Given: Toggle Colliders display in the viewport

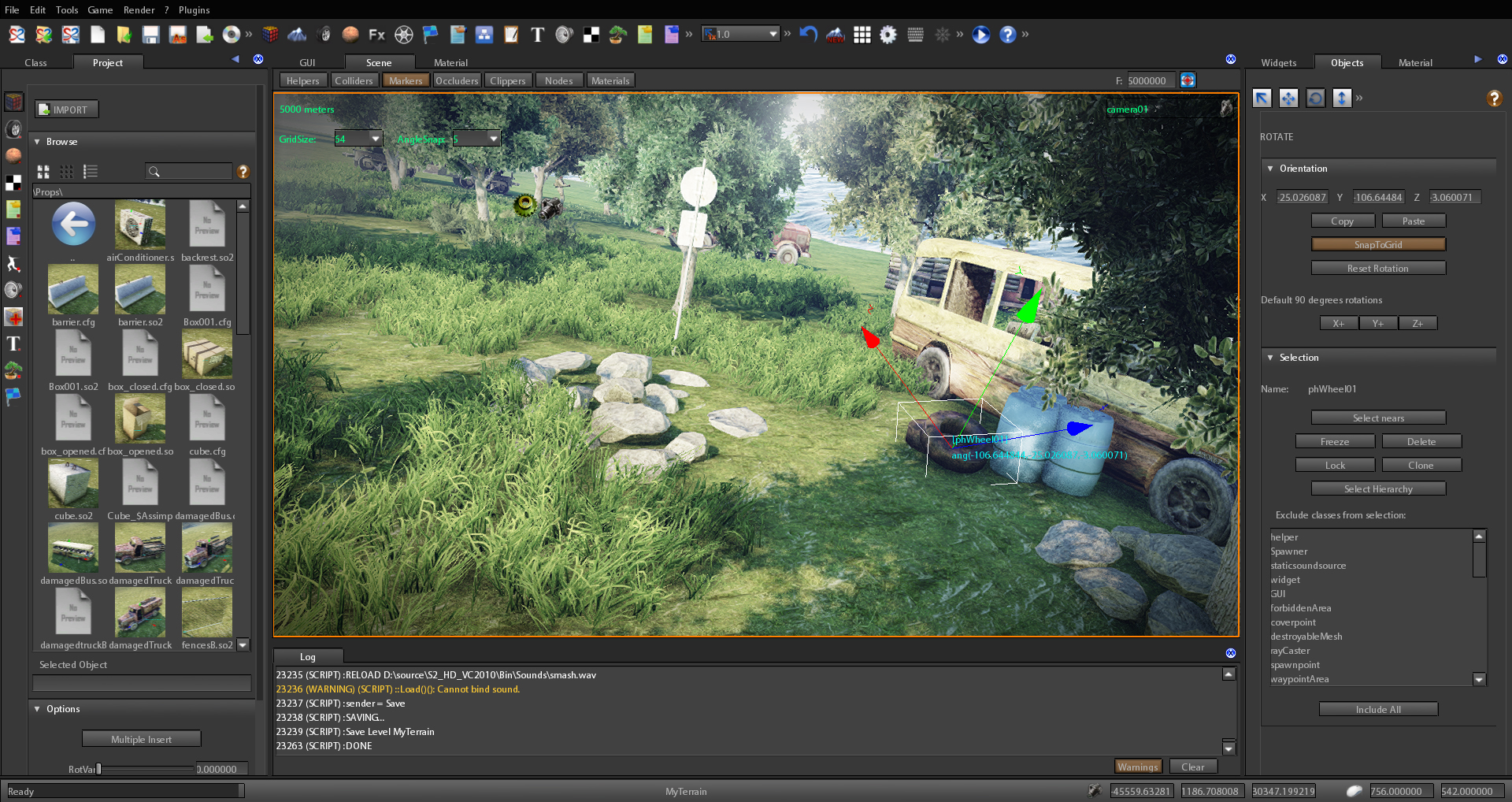Looking at the screenshot, I should [x=354, y=80].
